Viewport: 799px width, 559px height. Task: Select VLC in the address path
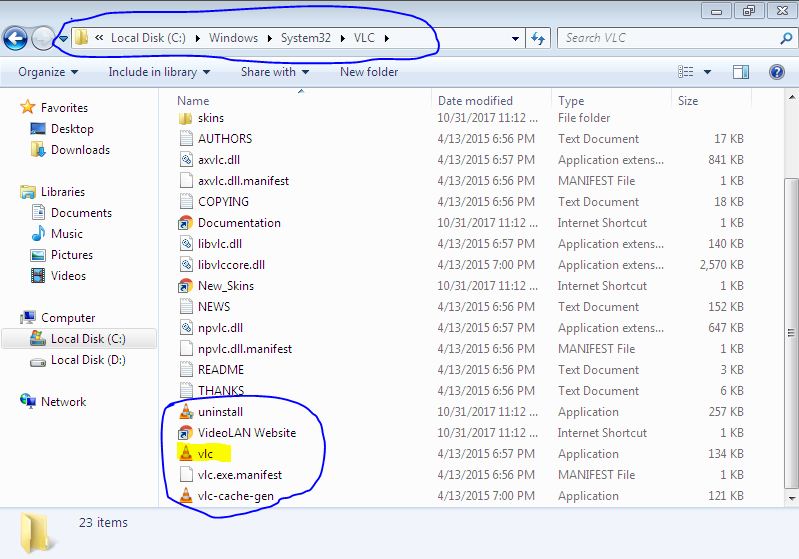point(364,38)
